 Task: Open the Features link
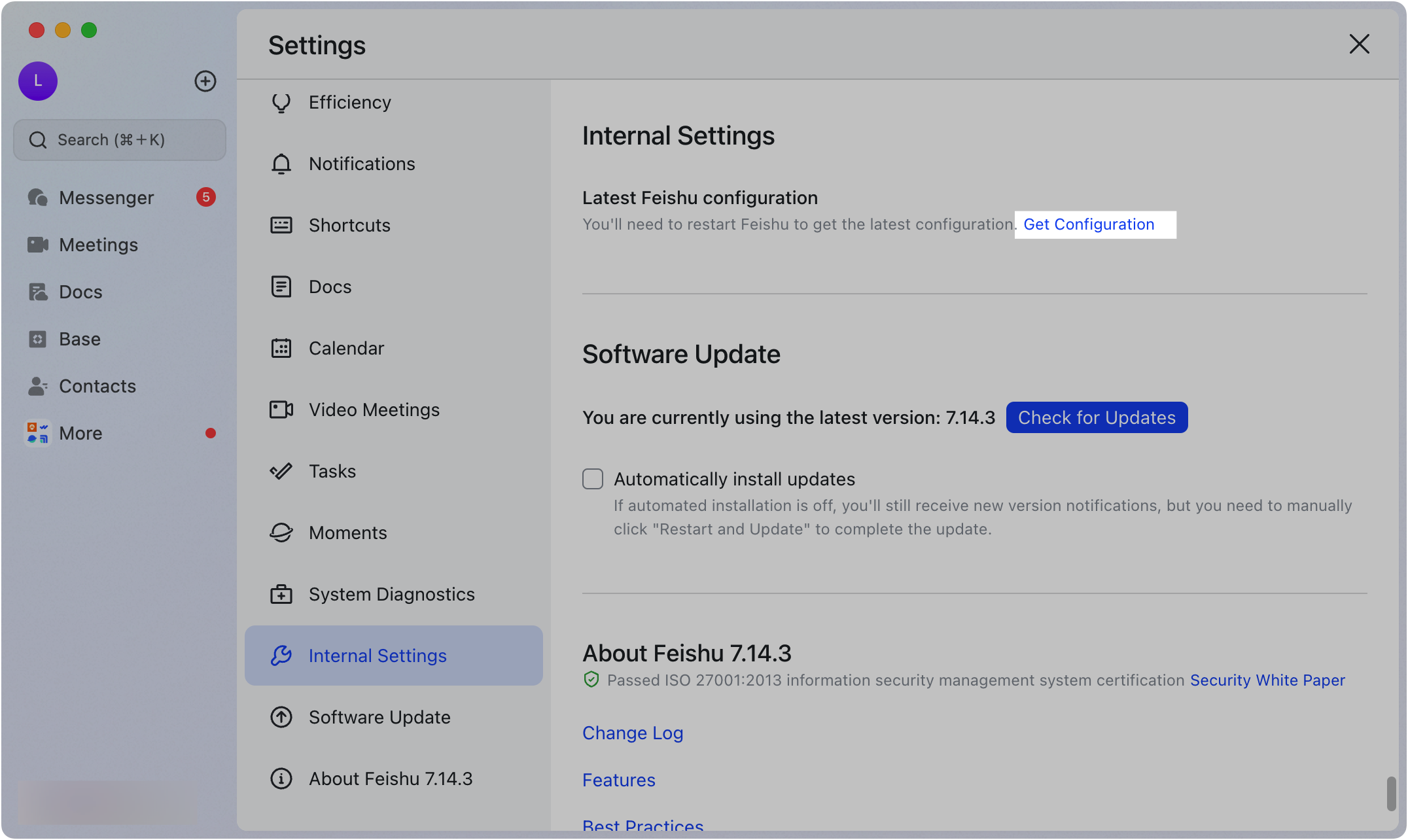coord(619,780)
